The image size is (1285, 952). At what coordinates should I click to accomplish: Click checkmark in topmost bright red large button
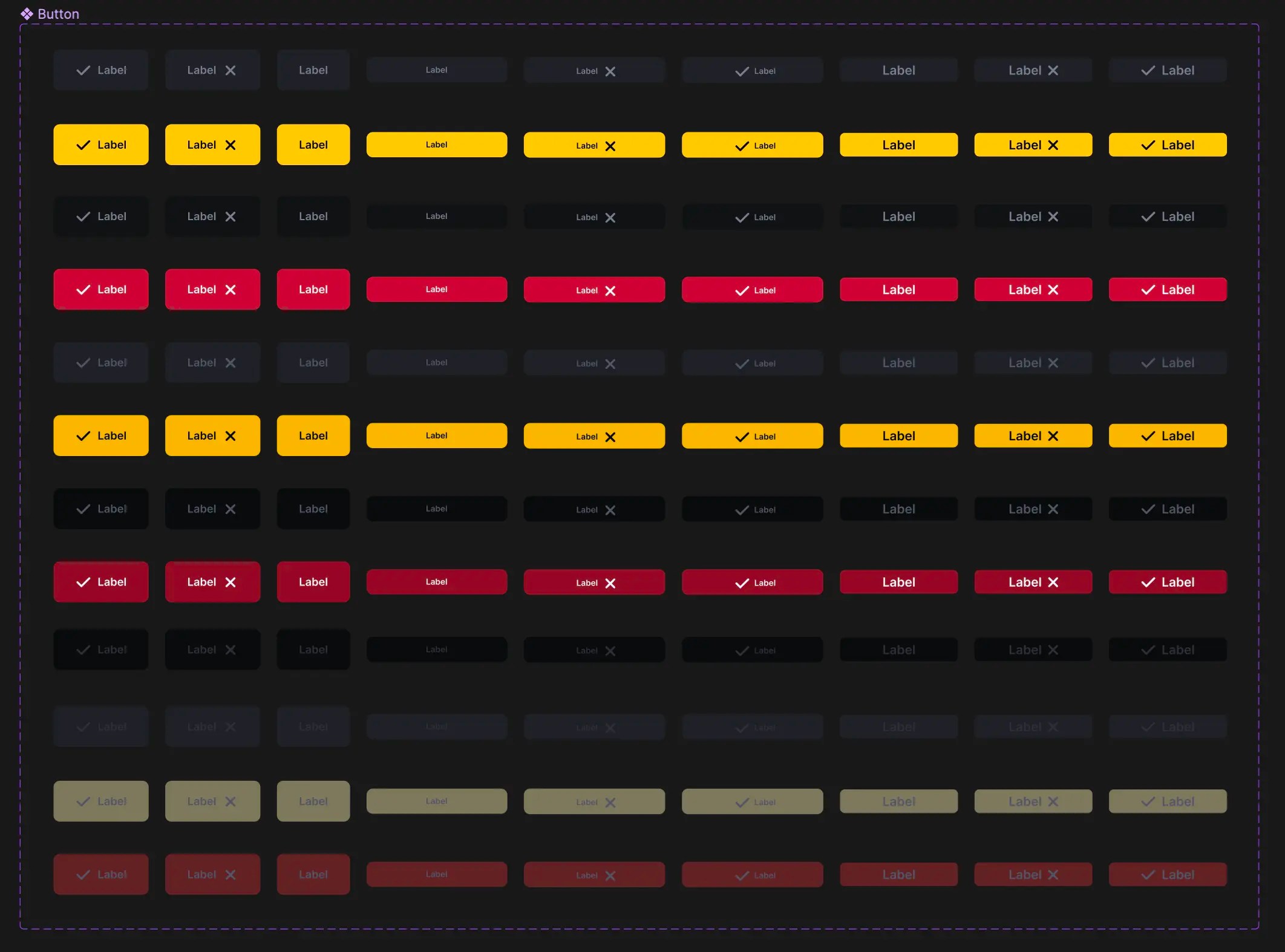point(83,290)
